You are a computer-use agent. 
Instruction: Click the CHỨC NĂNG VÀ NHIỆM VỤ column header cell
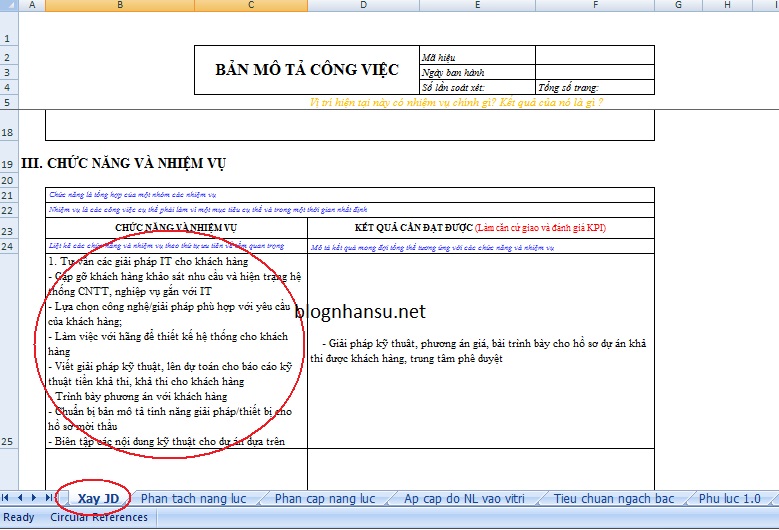[175, 228]
